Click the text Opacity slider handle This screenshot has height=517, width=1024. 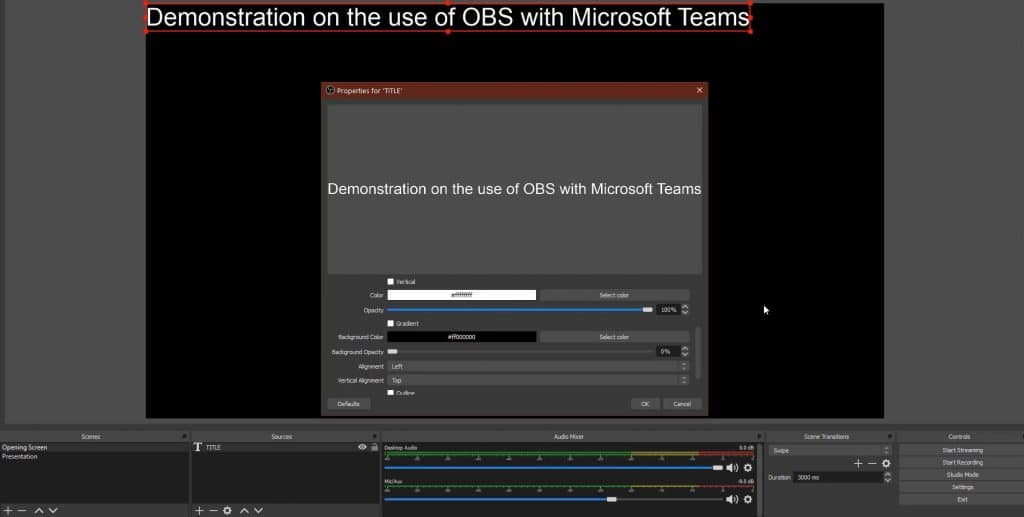click(x=647, y=309)
